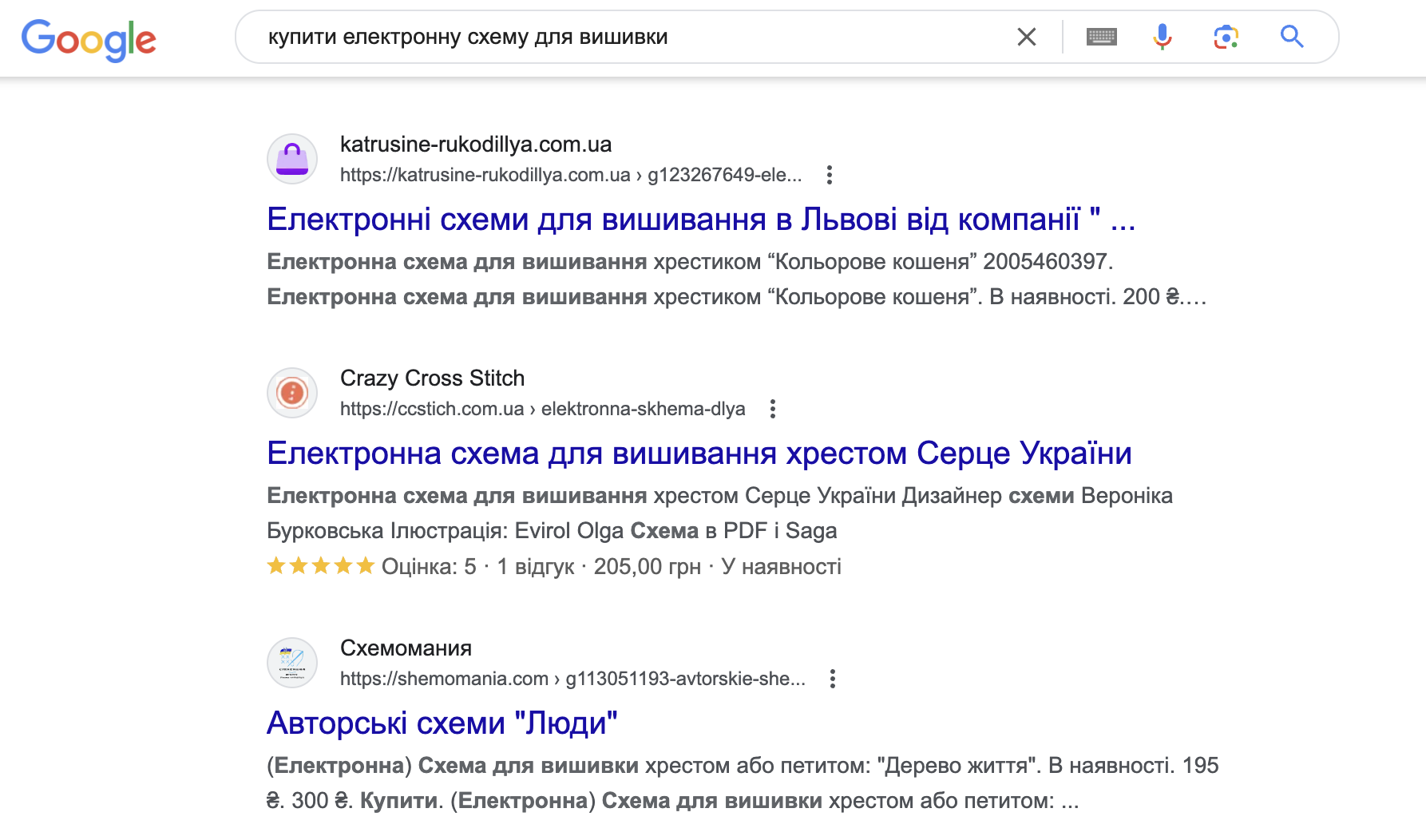Click the 'Оцінка: 5' rating text
The image size is (1426, 840).
[x=429, y=567]
